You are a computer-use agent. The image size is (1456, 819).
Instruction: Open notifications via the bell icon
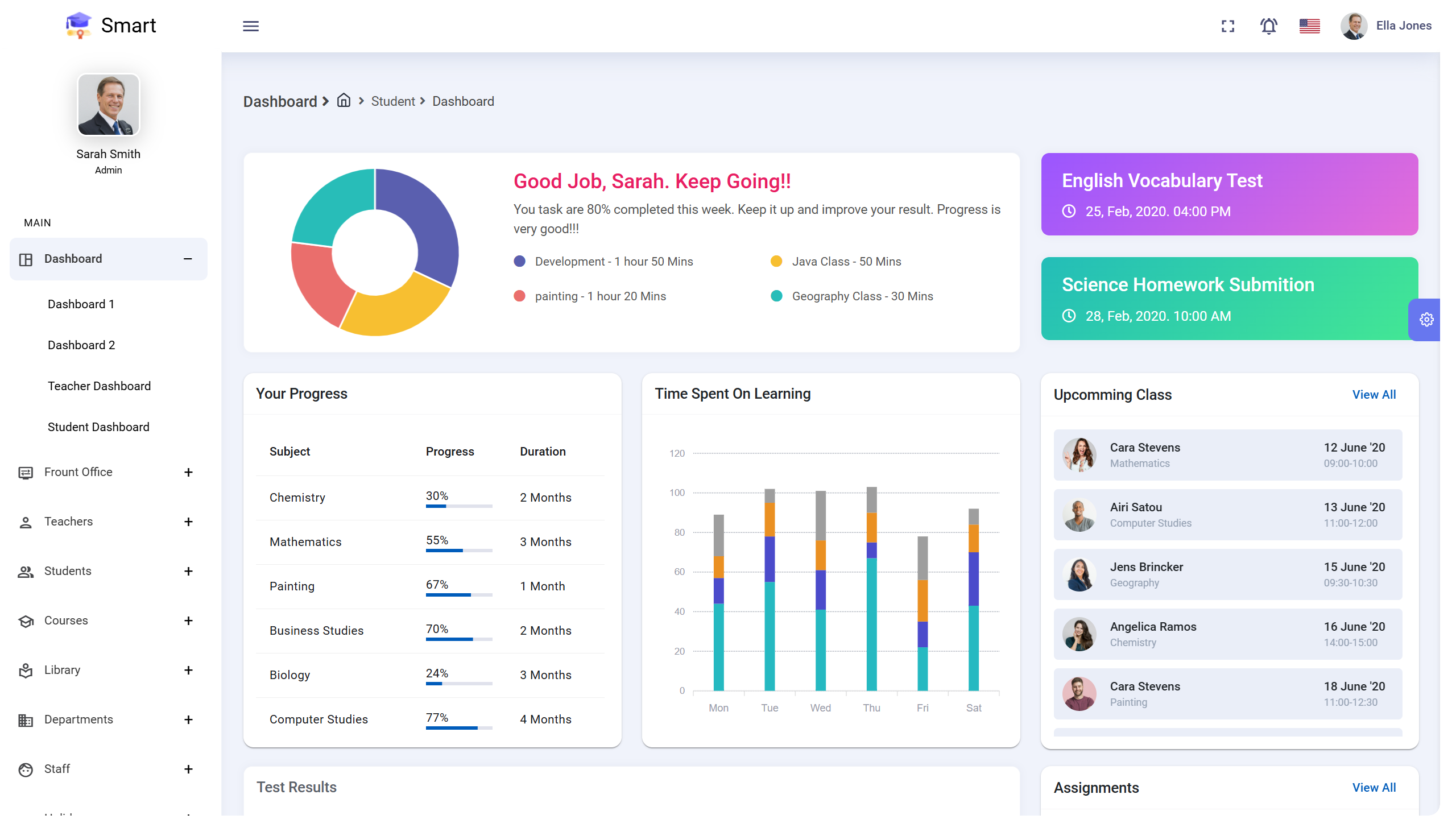click(1268, 26)
